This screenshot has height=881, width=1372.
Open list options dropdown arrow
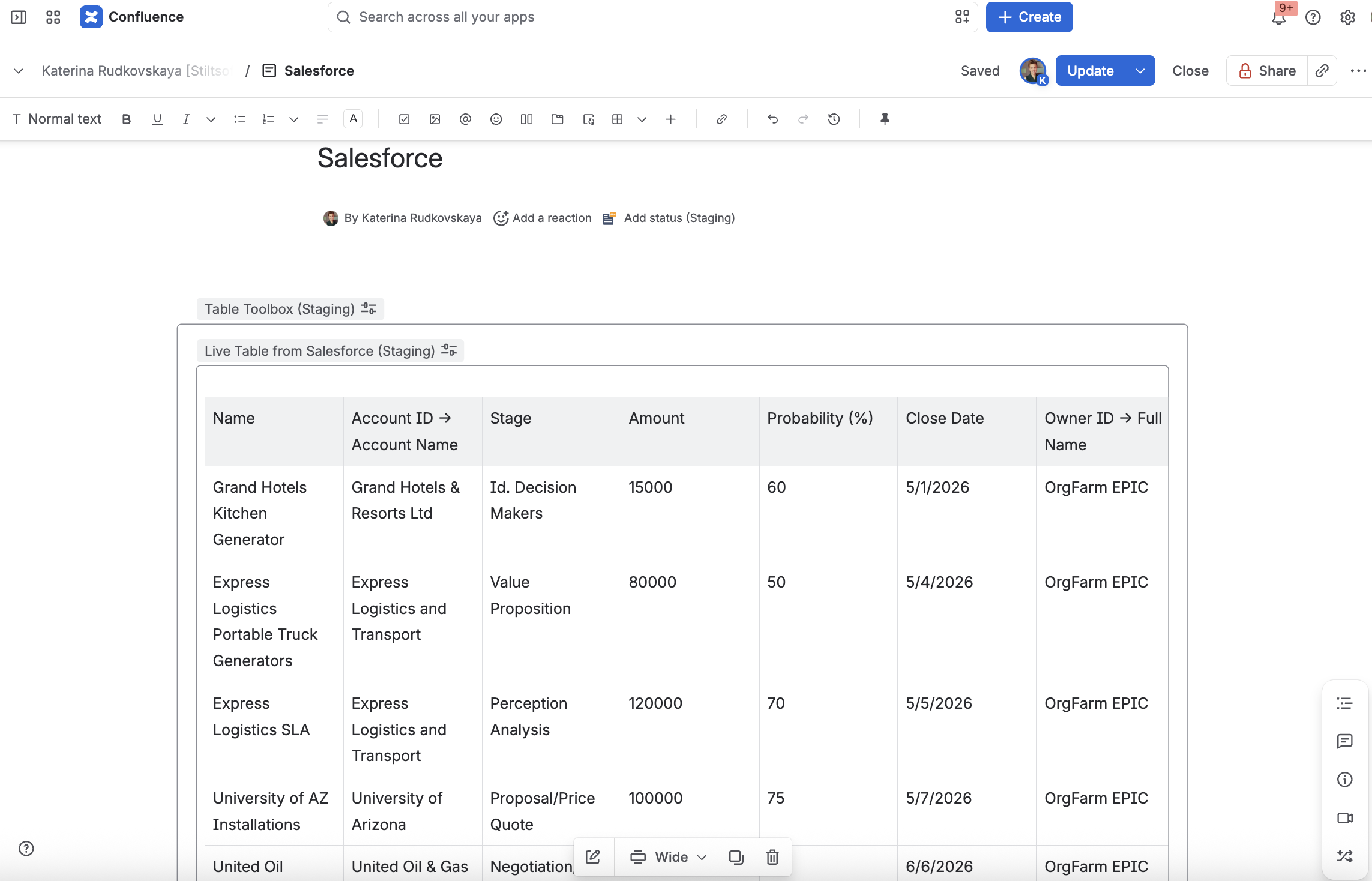(x=293, y=119)
